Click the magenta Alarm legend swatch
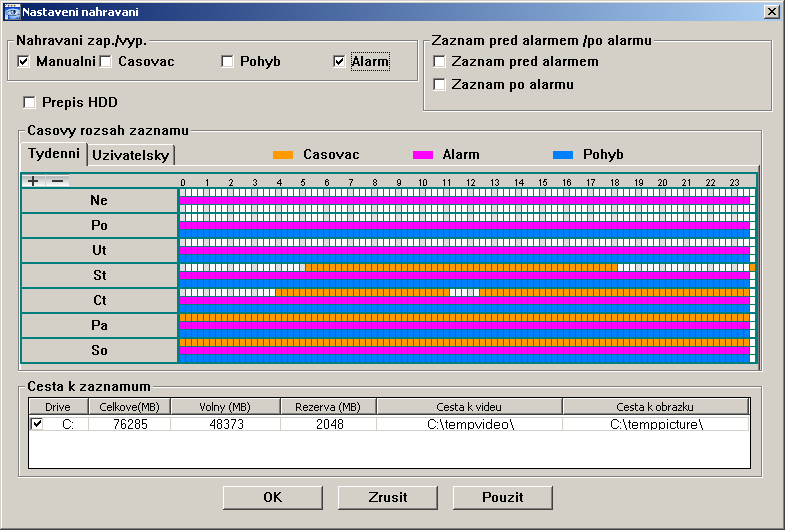785x530 pixels. [423, 155]
